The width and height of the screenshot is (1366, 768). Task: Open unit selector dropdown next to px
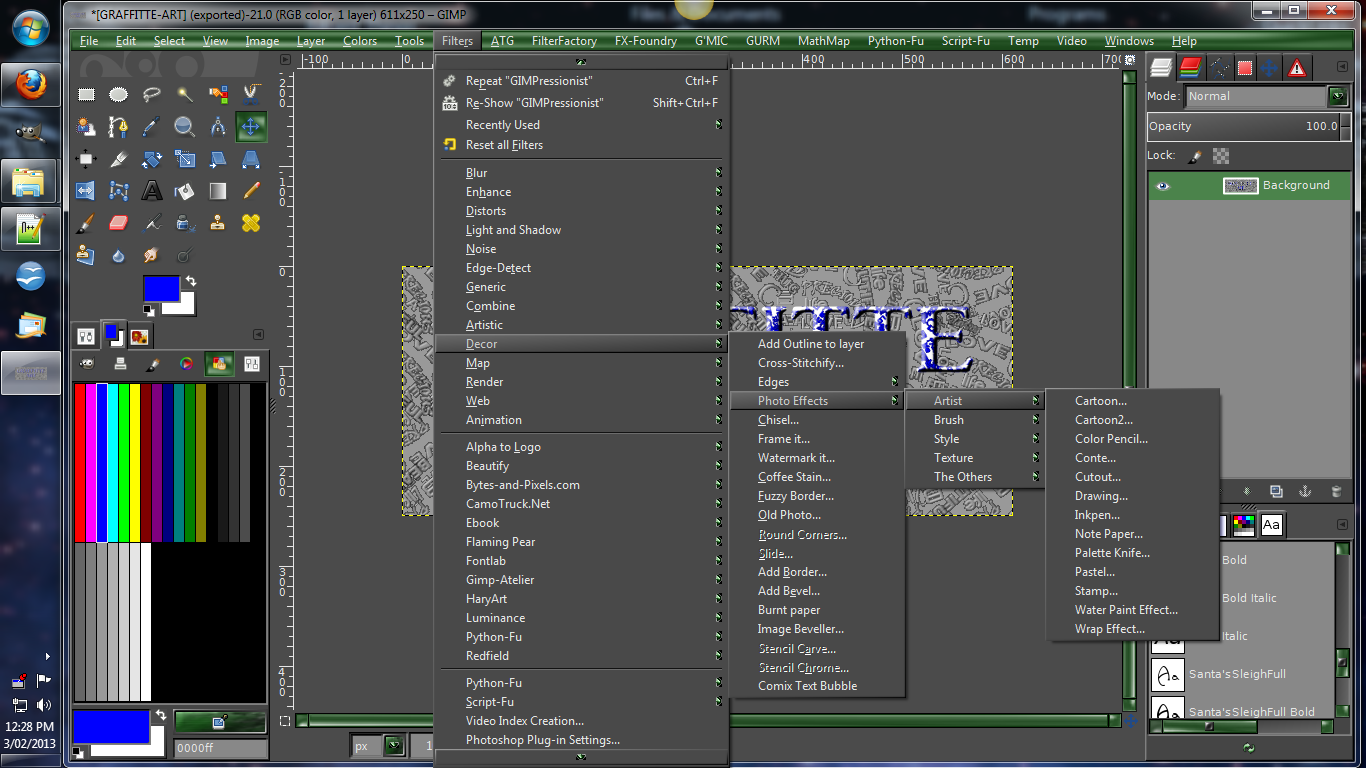click(393, 746)
